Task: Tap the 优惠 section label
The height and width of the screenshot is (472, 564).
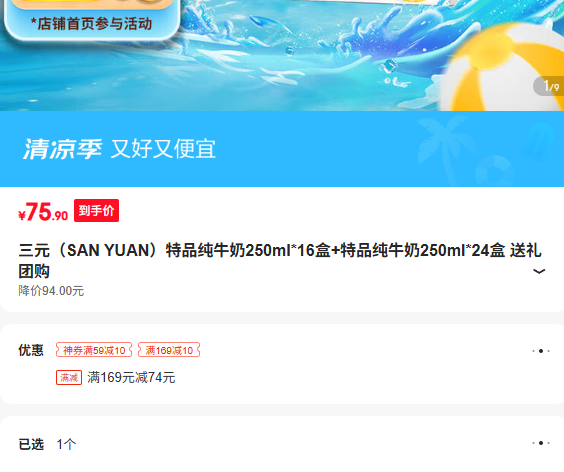Action: click(x=31, y=350)
